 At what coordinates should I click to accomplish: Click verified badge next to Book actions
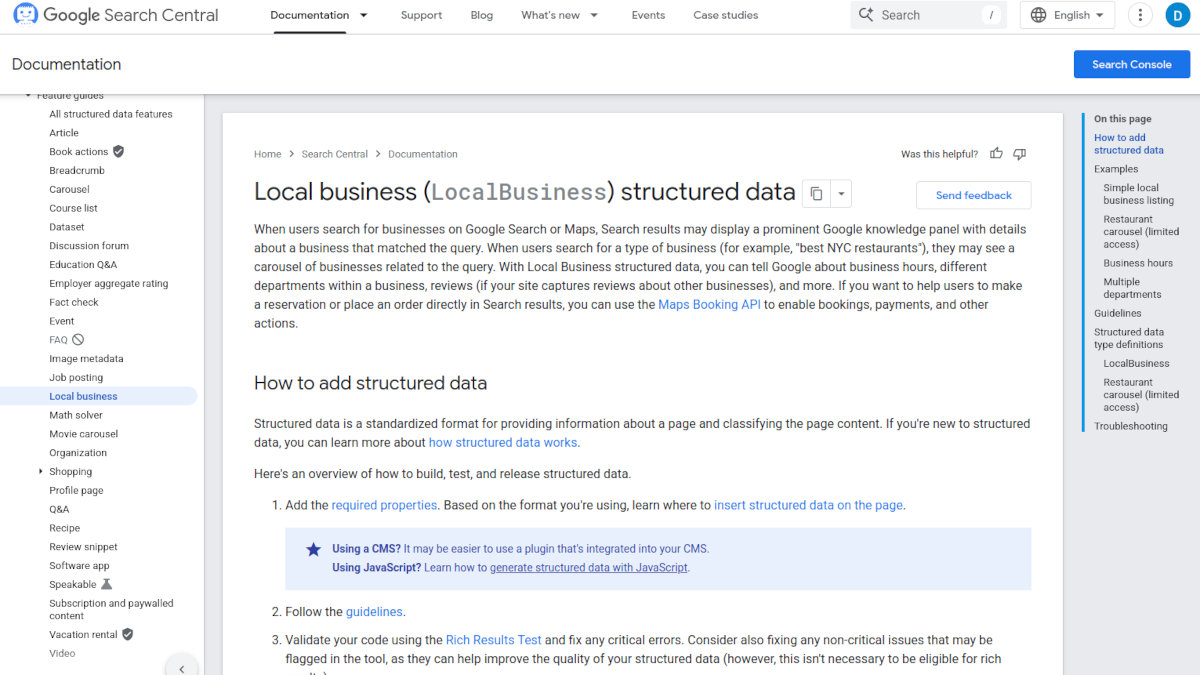118,151
